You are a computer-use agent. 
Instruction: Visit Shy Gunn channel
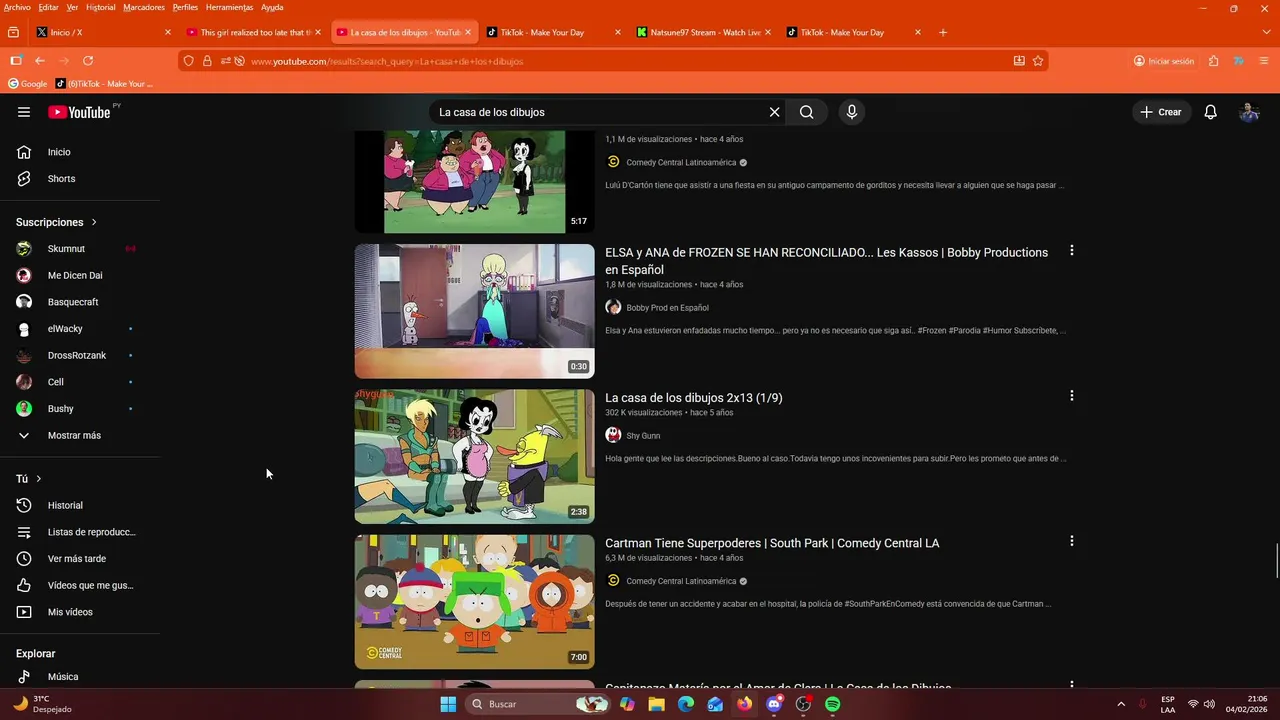(643, 436)
